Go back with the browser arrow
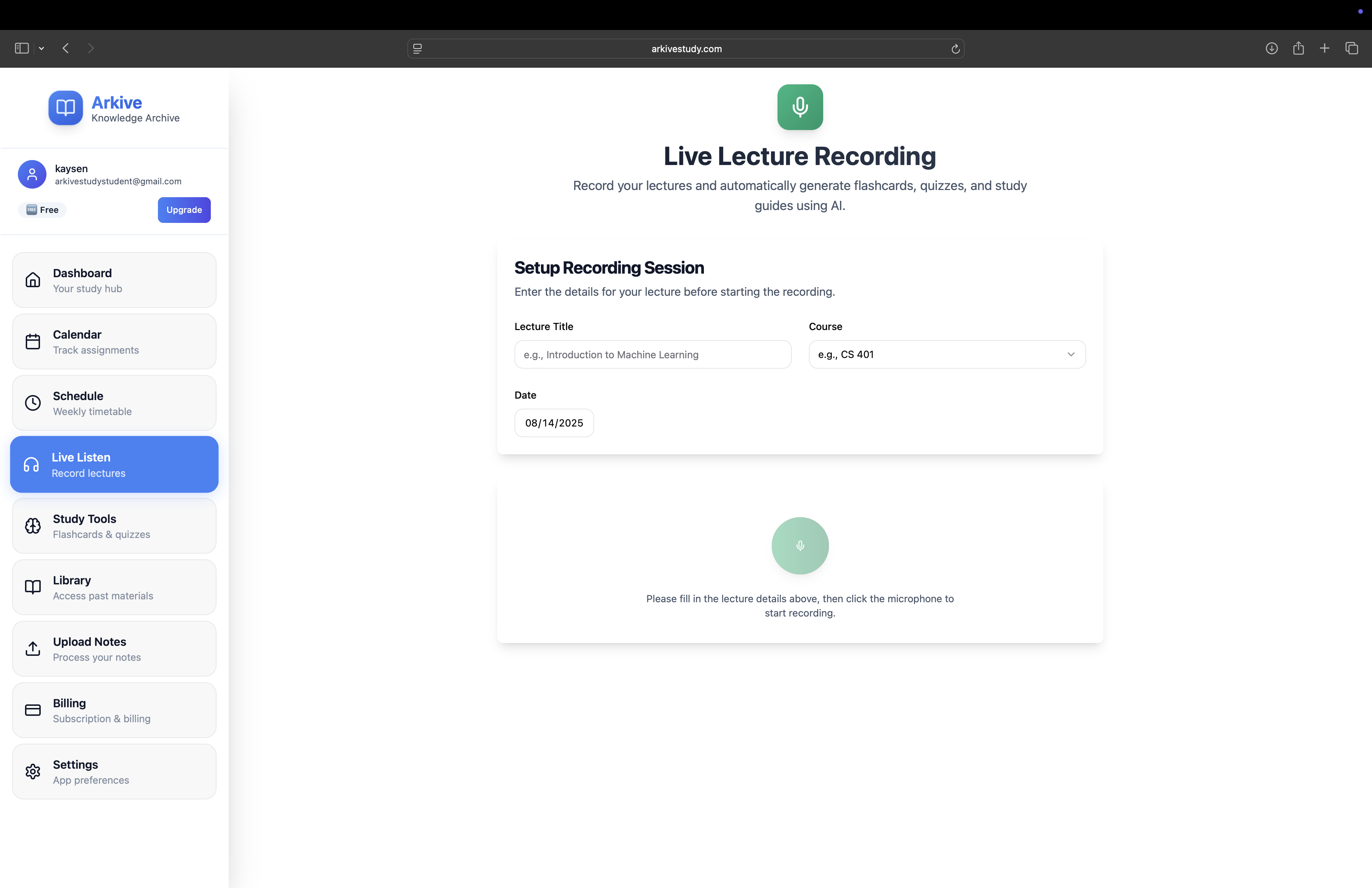The width and height of the screenshot is (1372, 888). click(66, 49)
